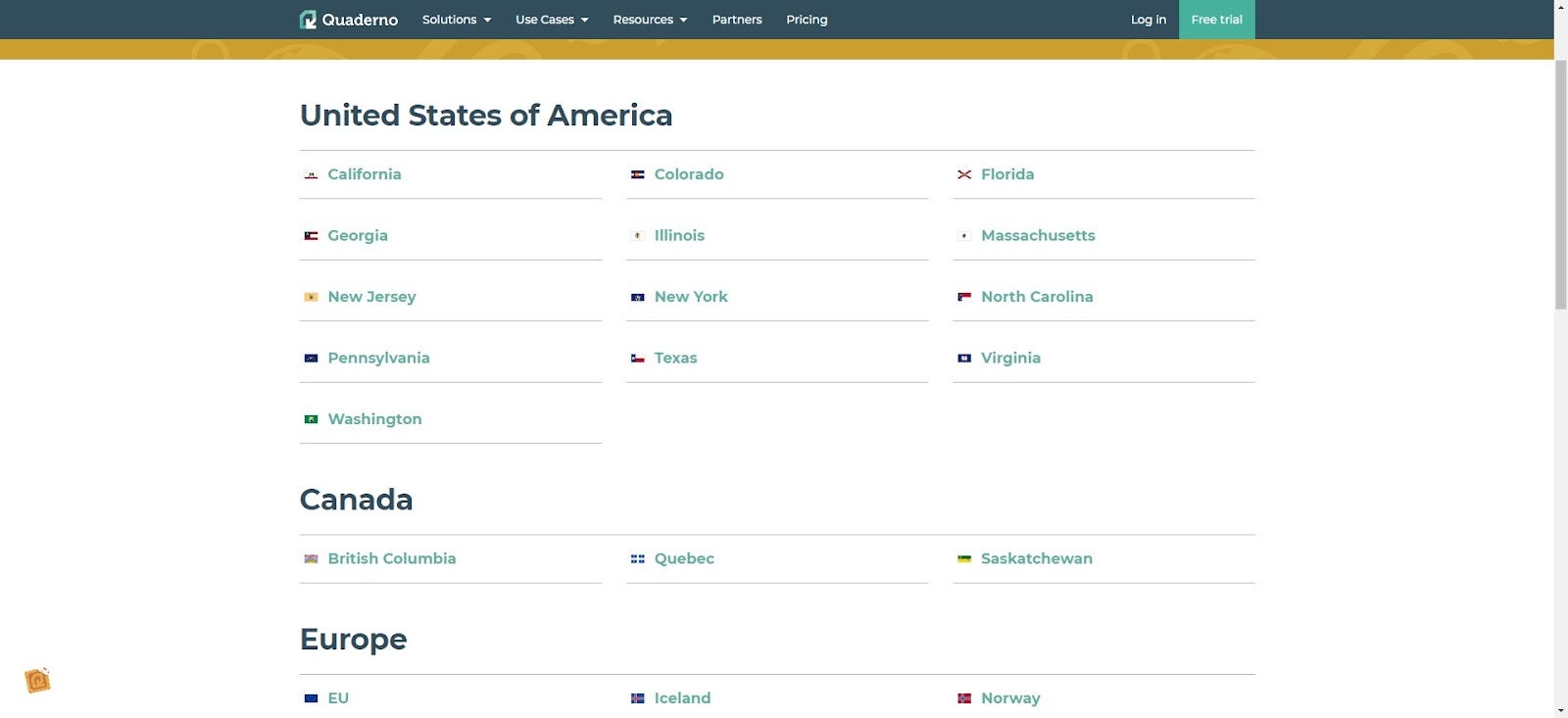The image size is (1568, 718).
Task: Click the Florida flag icon
Action: 964,174
